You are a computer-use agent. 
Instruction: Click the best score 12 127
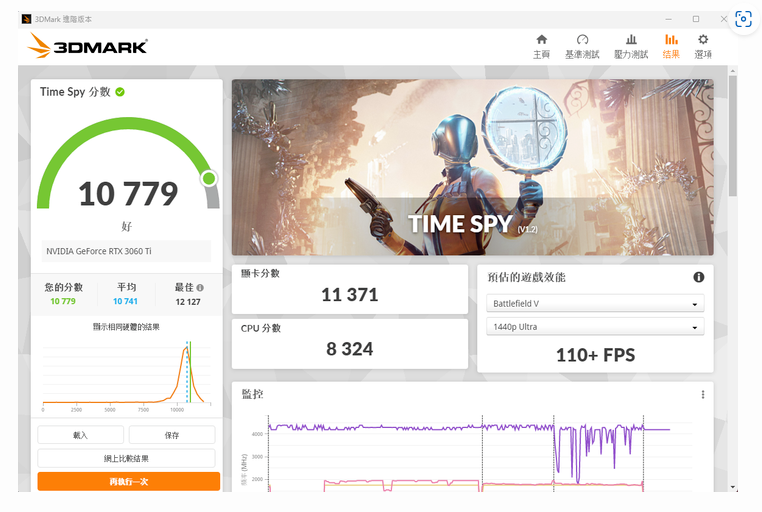(x=188, y=302)
